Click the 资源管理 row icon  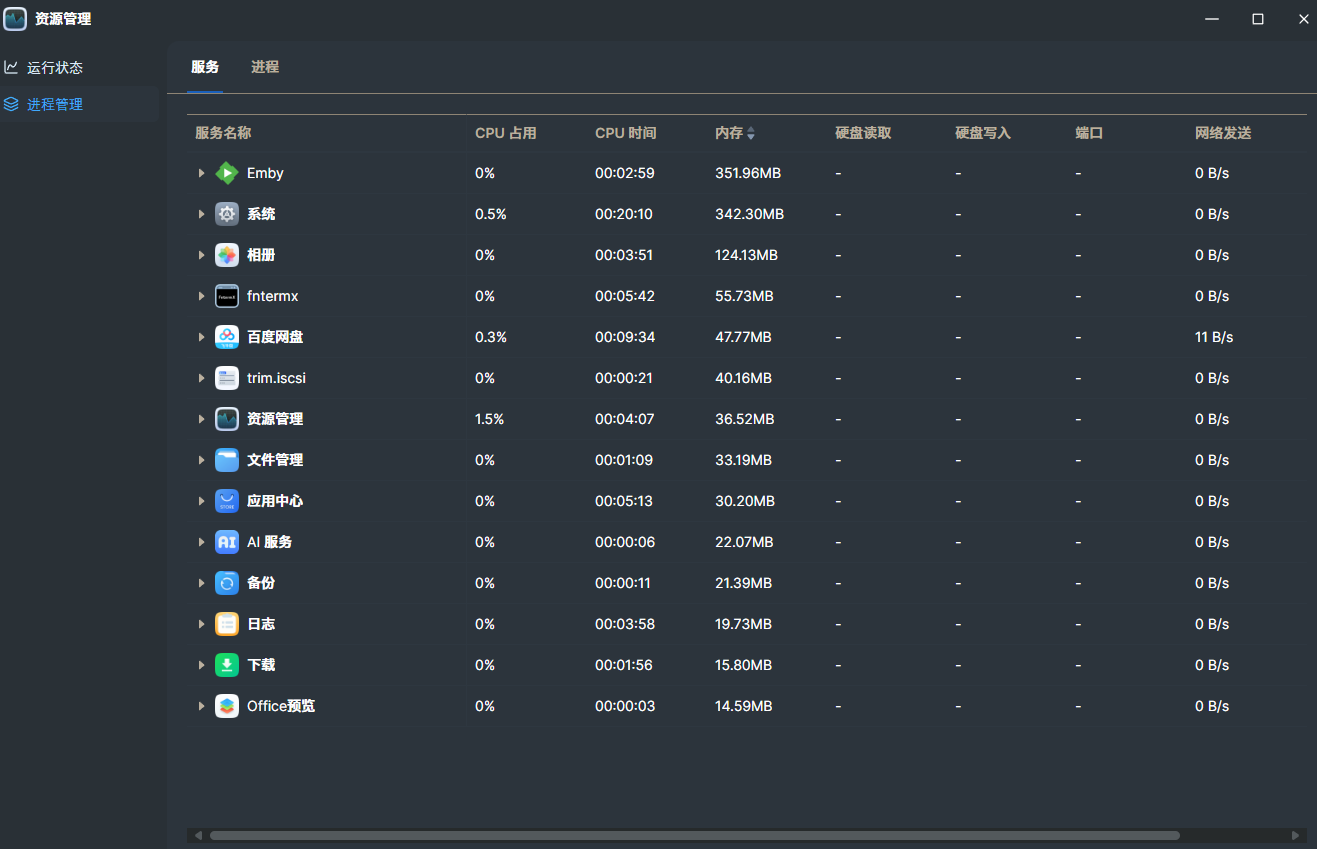tap(227, 419)
